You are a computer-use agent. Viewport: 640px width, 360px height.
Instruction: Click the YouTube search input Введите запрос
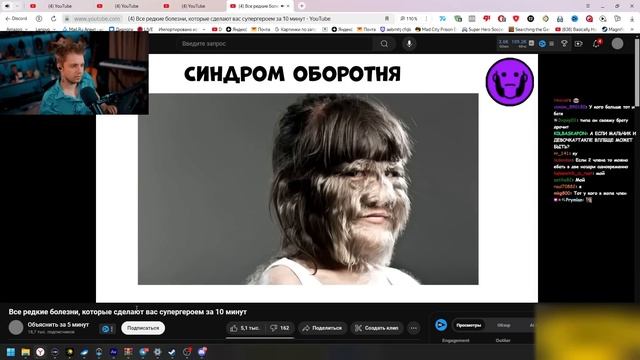(274, 44)
